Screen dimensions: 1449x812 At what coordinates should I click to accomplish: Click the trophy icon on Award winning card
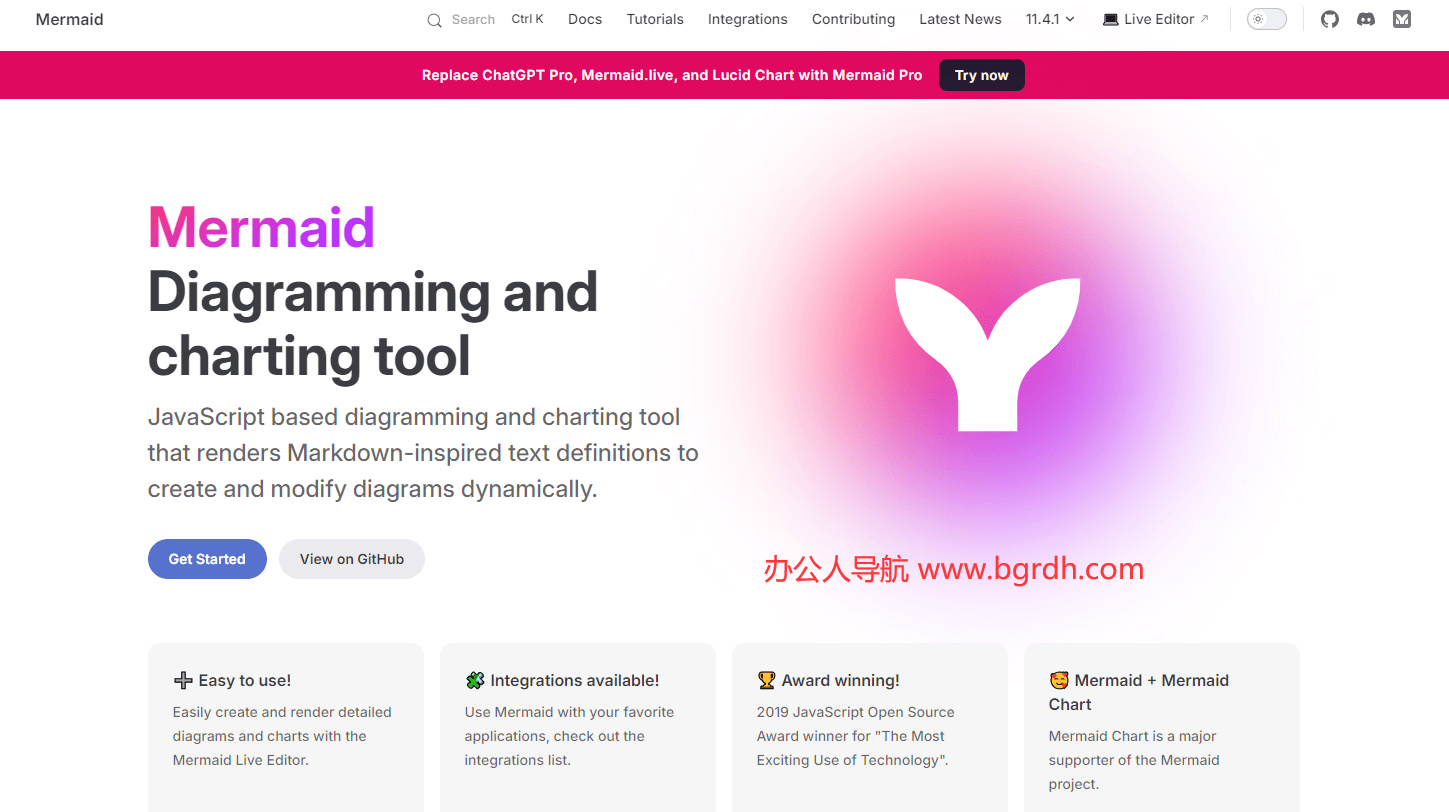point(766,680)
